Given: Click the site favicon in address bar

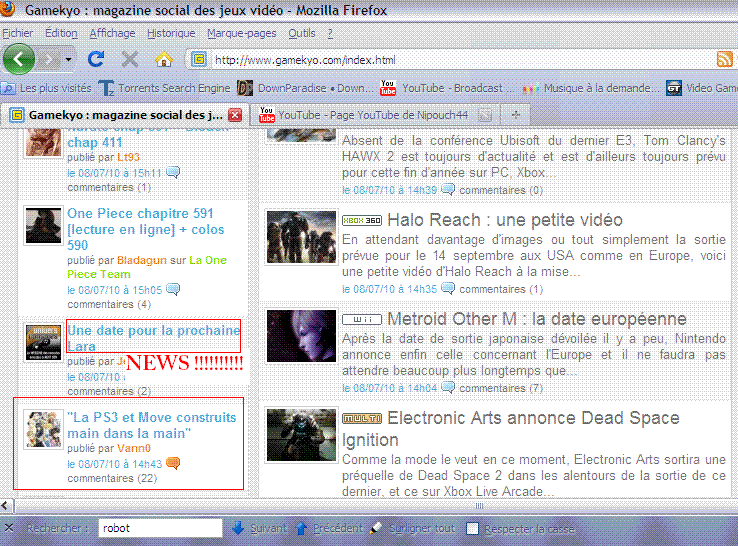Looking at the screenshot, I should coord(199,59).
